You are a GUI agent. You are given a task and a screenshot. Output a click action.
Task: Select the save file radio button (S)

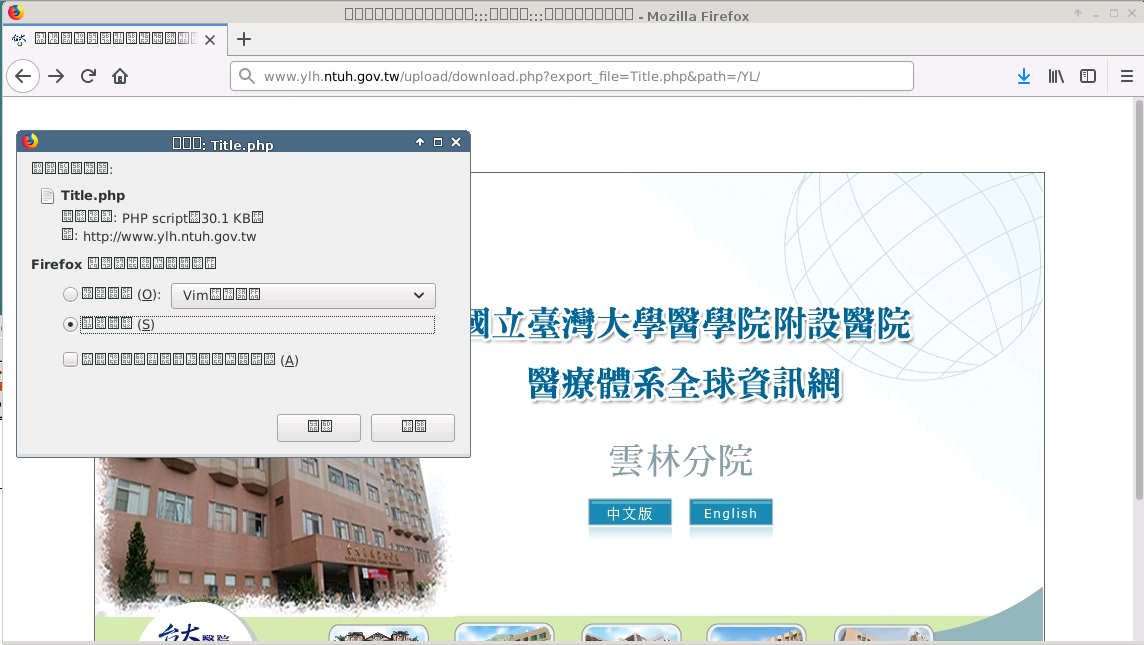[70, 324]
